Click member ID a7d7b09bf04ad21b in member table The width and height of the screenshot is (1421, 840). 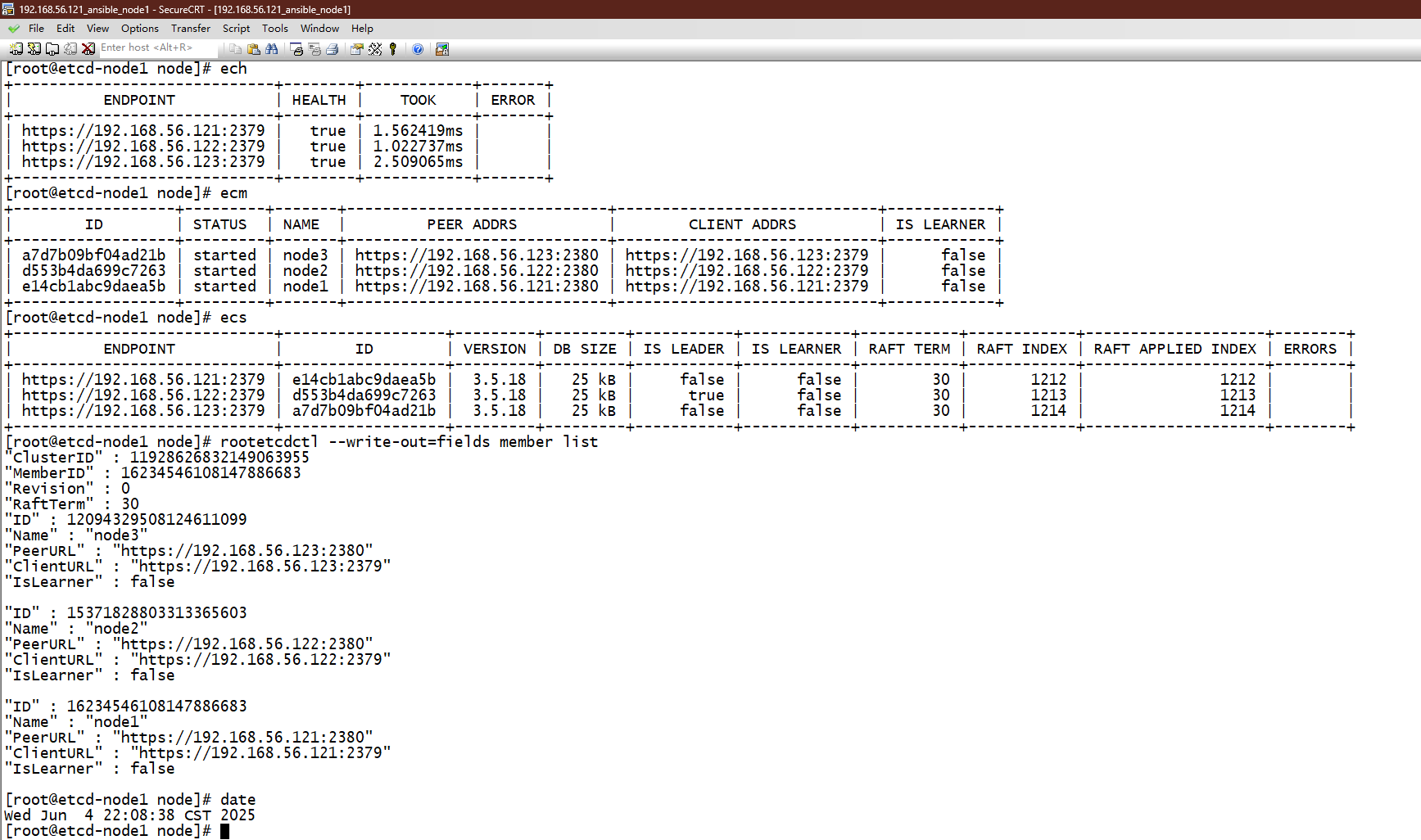[x=93, y=255]
